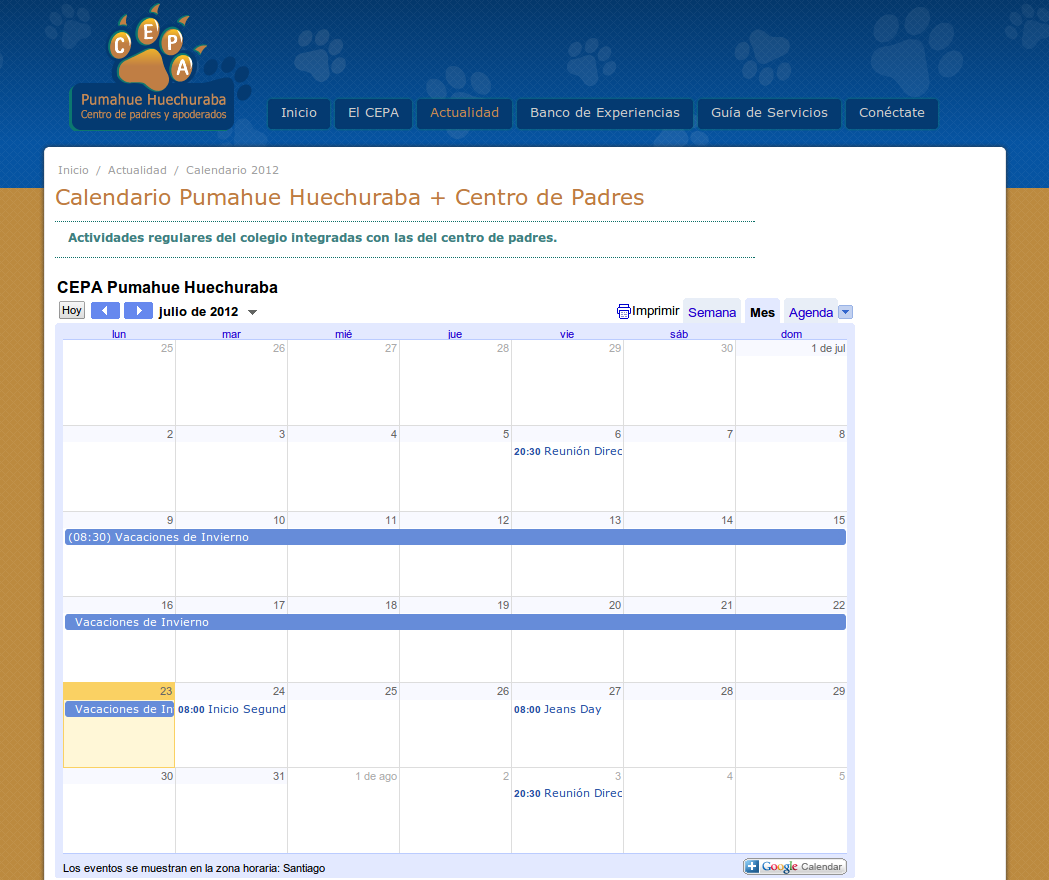The width and height of the screenshot is (1049, 880).
Task: Click the printer icon next to Imprimir
Action: coord(624,311)
